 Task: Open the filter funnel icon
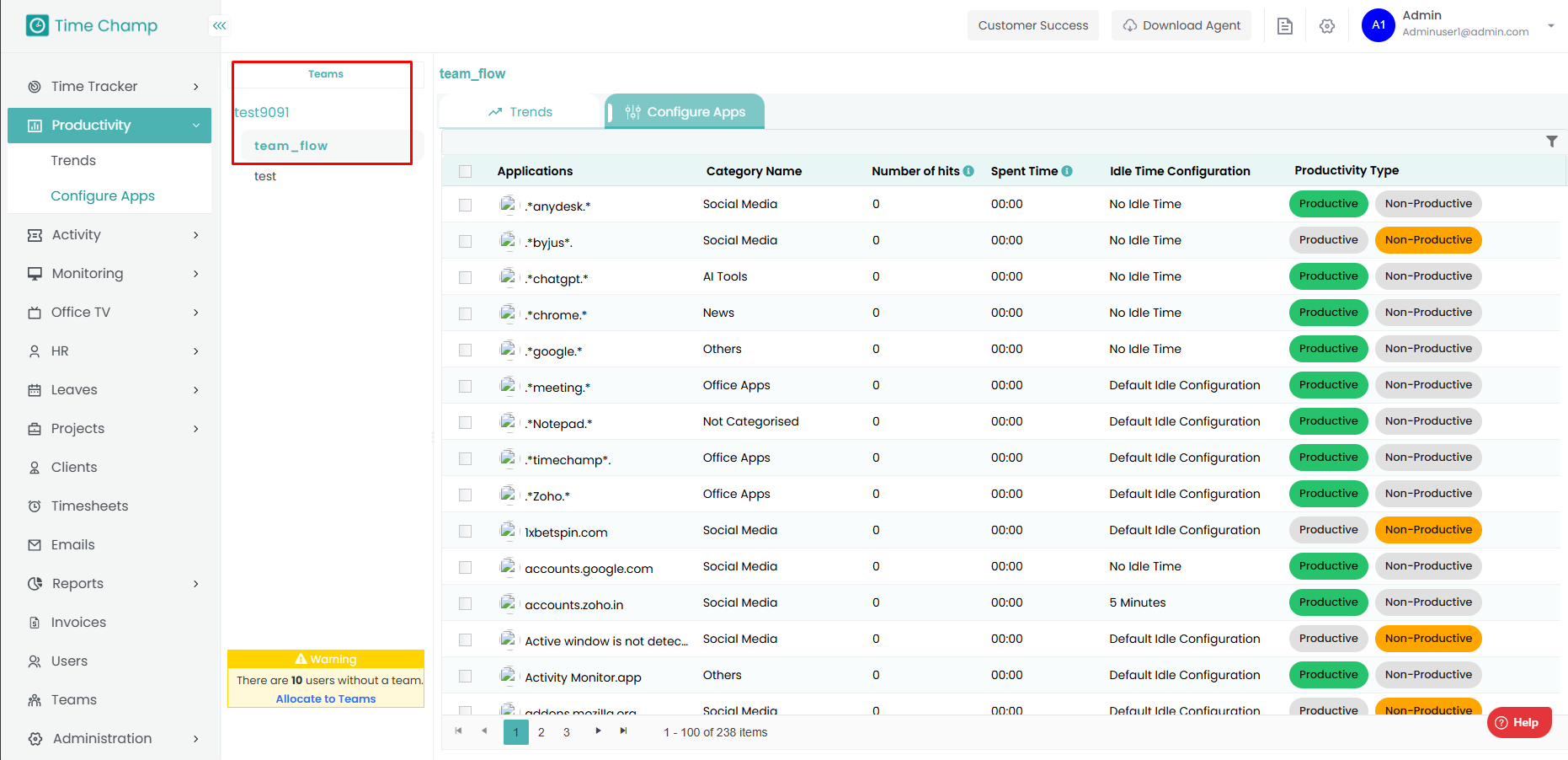coord(1551,142)
